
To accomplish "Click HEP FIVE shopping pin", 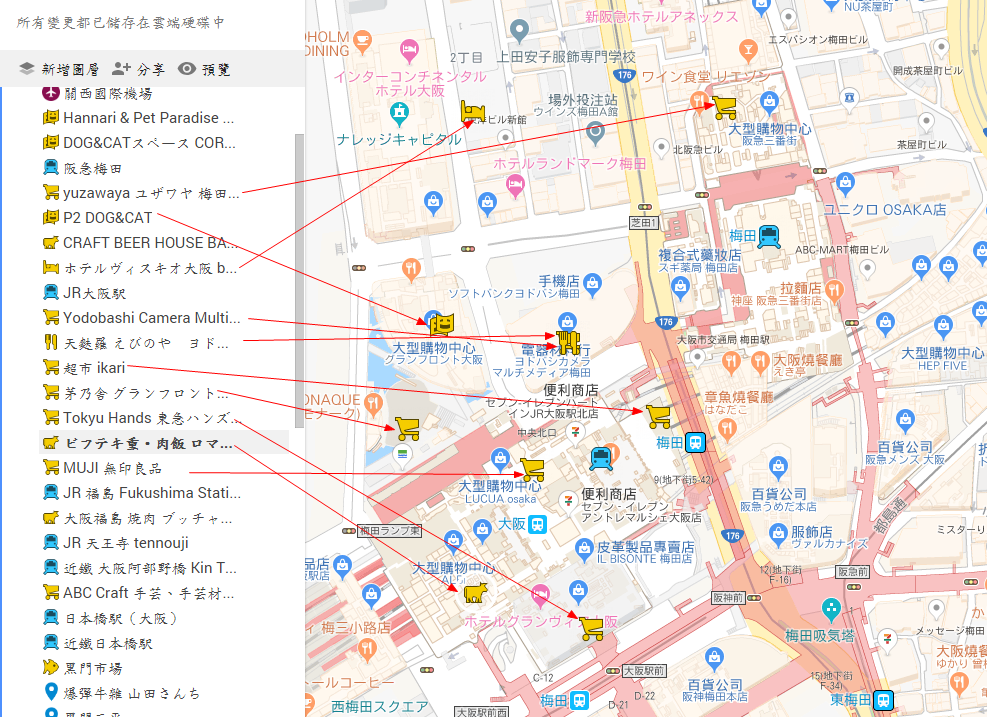I will tap(943, 326).
